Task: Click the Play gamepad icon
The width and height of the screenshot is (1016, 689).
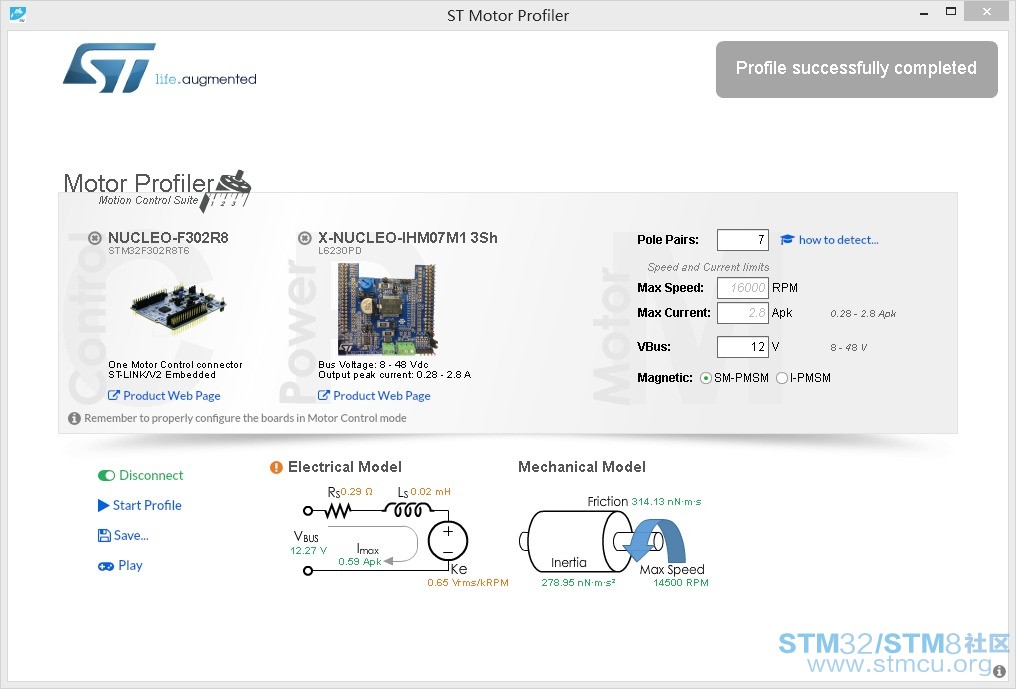Action: [106, 566]
